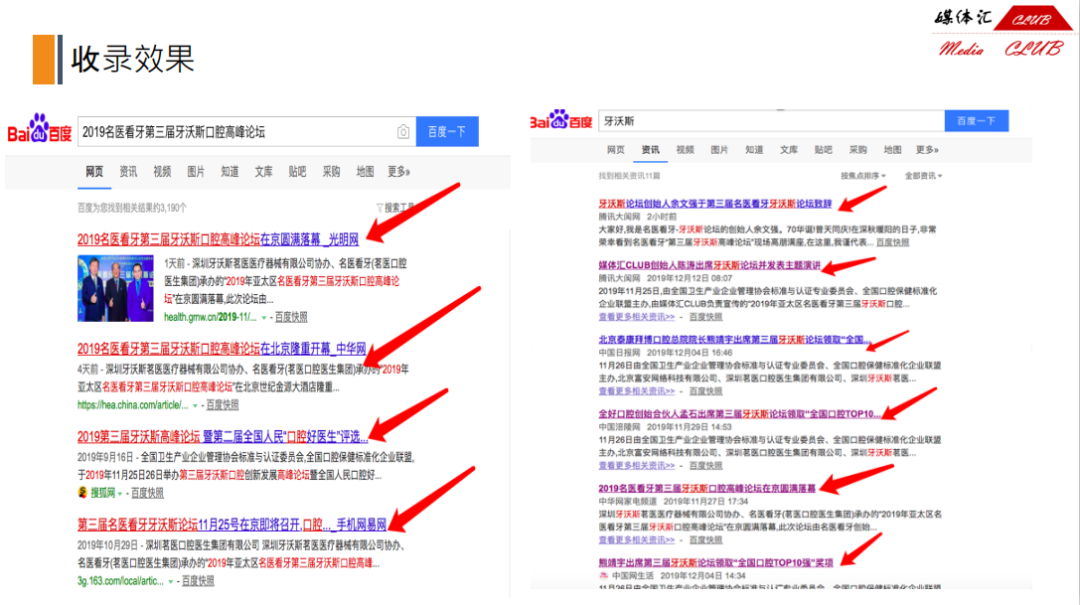Select the 网页 tab in right Baidu window
The image size is (1080, 605).
click(x=616, y=149)
